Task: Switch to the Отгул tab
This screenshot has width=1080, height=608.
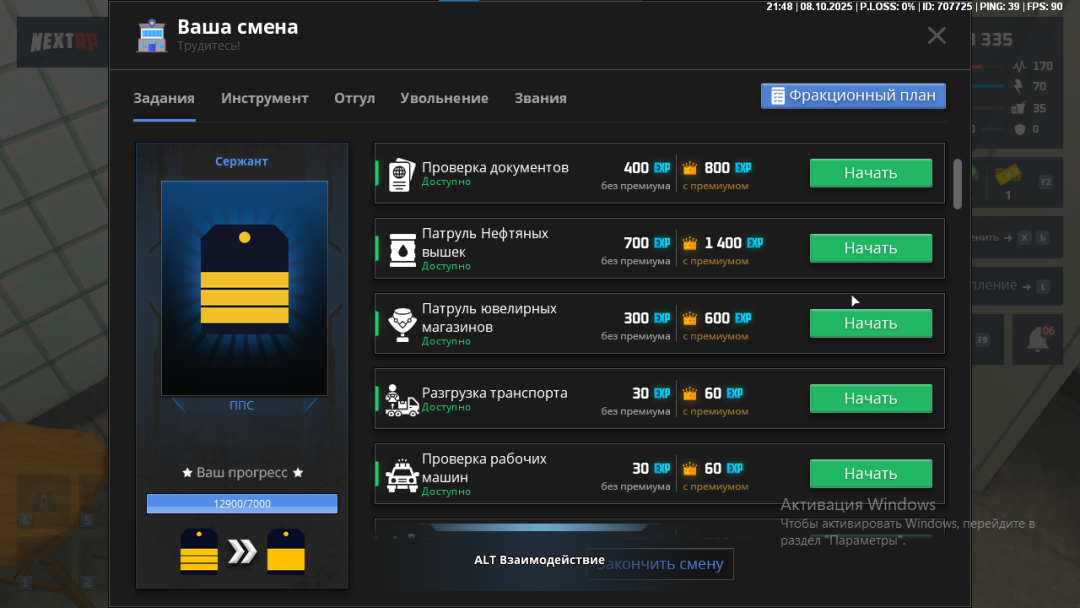Action: [x=354, y=98]
